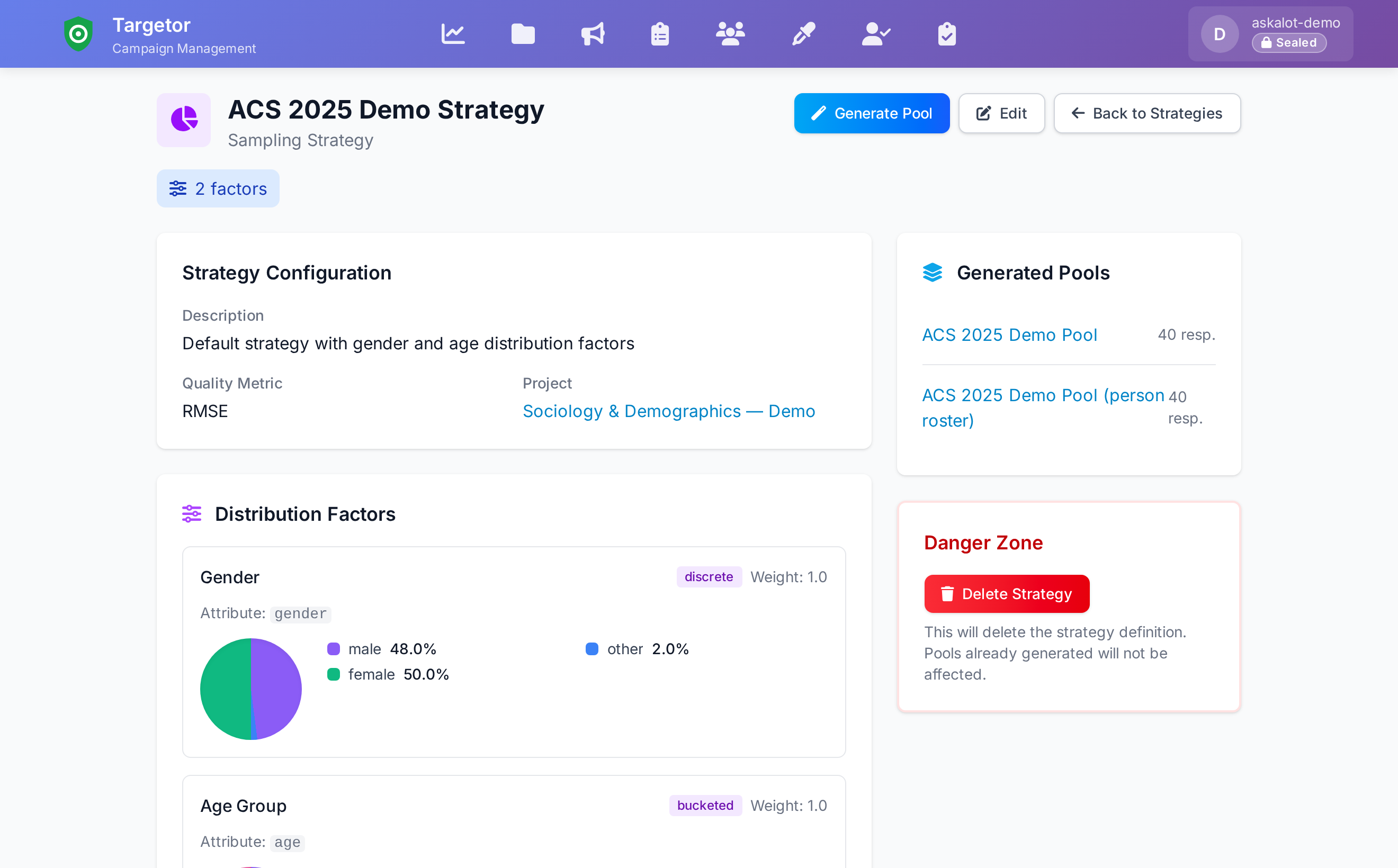Viewport: 1398px width, 868px height.
Task: Click the 2 factors badge
Action: (218, 188)
